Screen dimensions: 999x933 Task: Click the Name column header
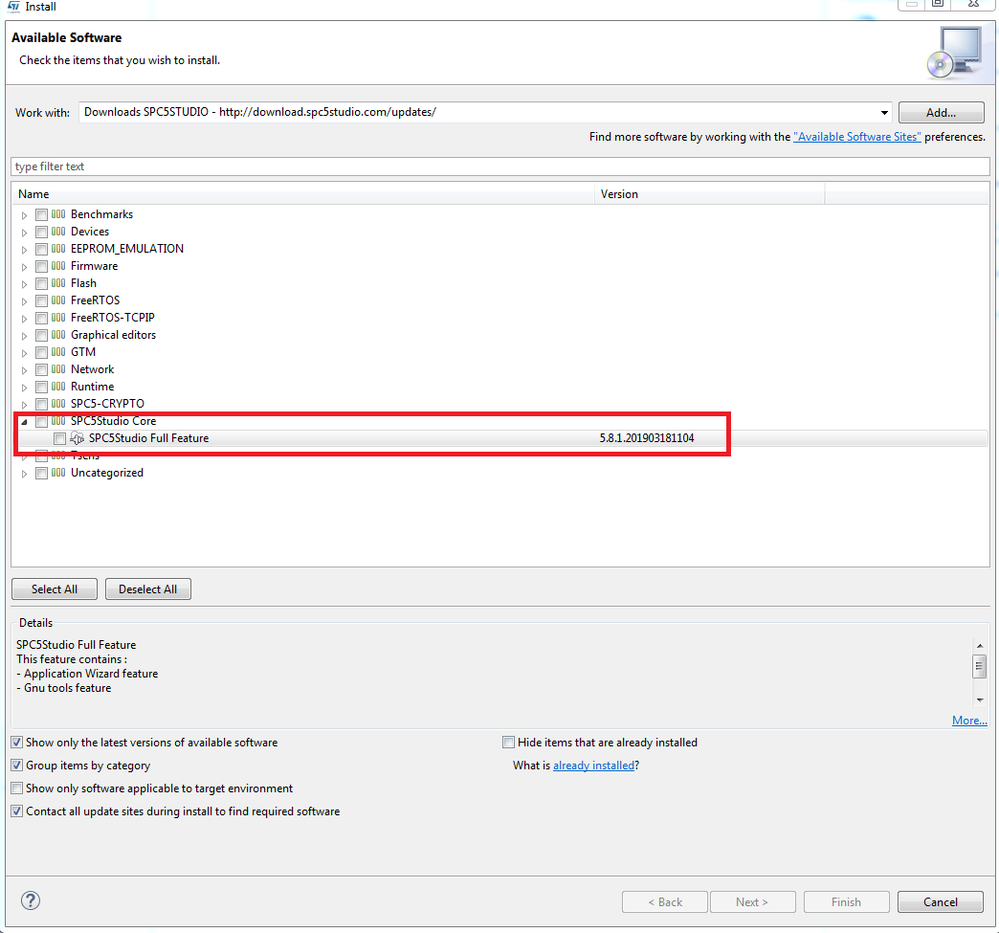(303, 194)
